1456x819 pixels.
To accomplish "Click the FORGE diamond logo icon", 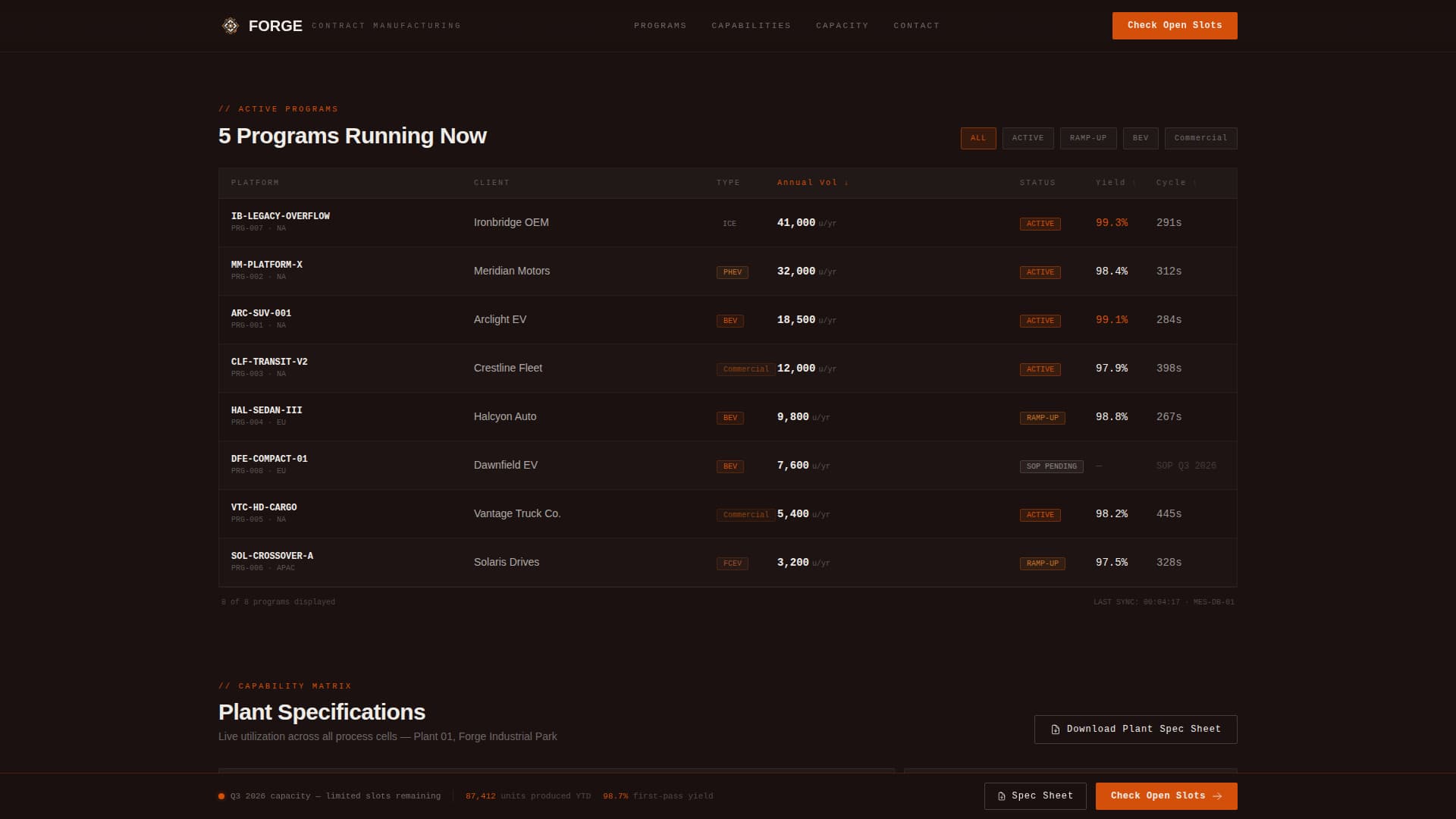I will point(230,26).
